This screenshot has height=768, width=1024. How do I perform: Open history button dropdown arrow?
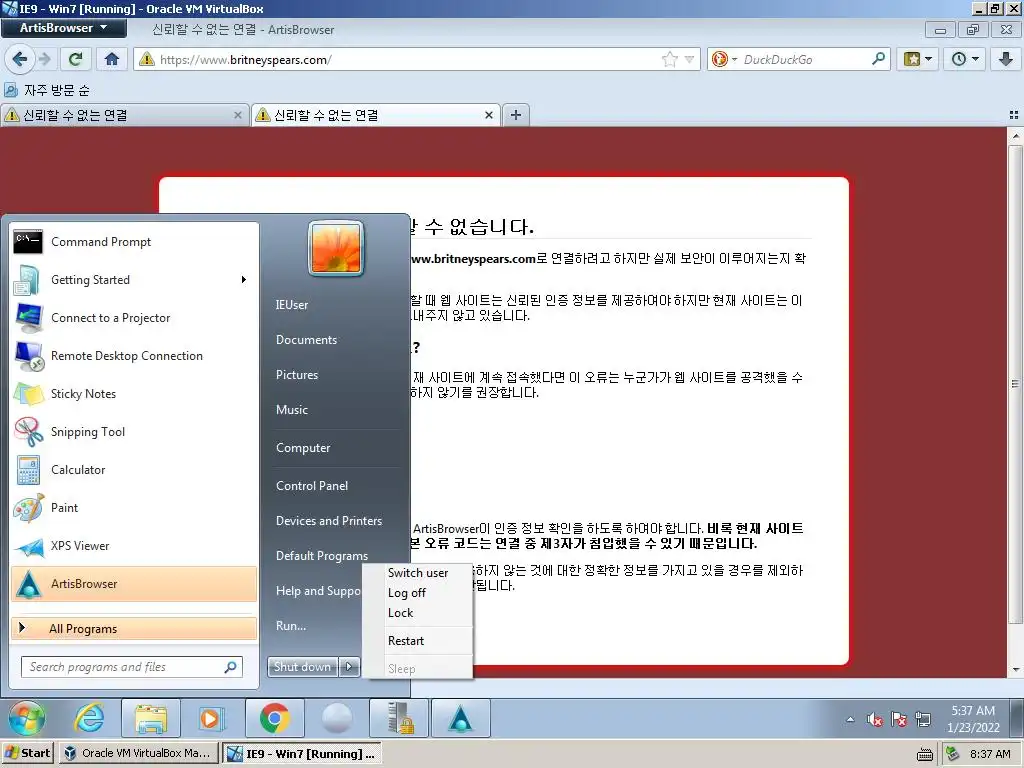click(x=976, y=59)
